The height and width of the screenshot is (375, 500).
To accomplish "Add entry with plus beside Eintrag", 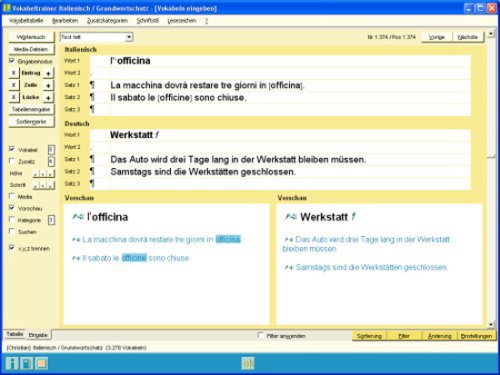I will (48, 73).
